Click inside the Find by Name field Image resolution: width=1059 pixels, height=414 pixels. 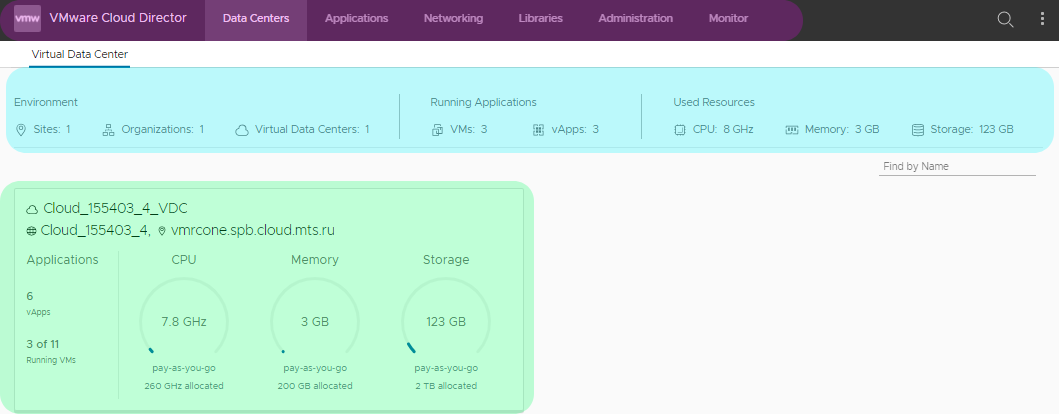tap(956, 166)
